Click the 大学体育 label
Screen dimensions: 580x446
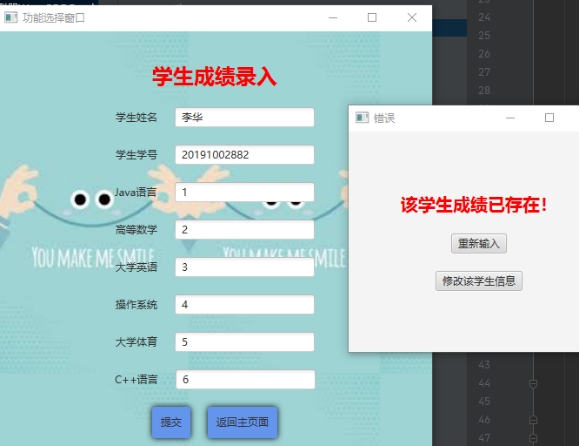click(x=136, y=342)
